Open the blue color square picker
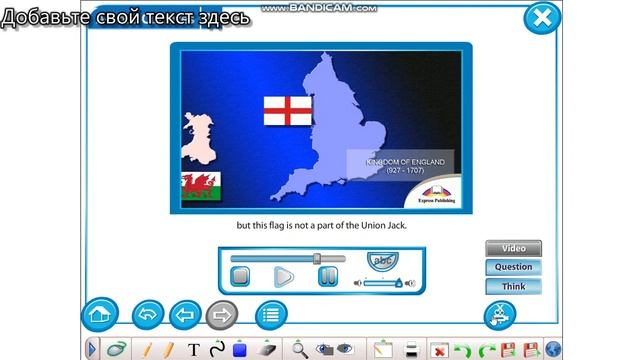Viewport: 640px width, 360px height. pyautogui.click(x=240, y=349)
